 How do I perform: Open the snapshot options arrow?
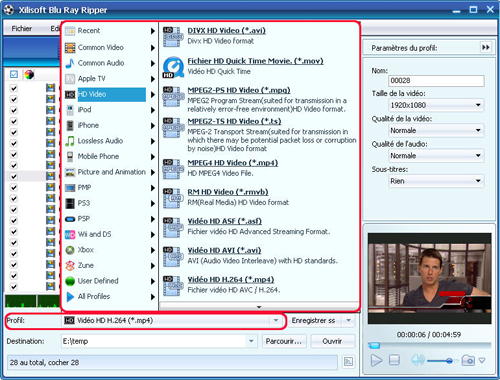(x=482, y=360)
